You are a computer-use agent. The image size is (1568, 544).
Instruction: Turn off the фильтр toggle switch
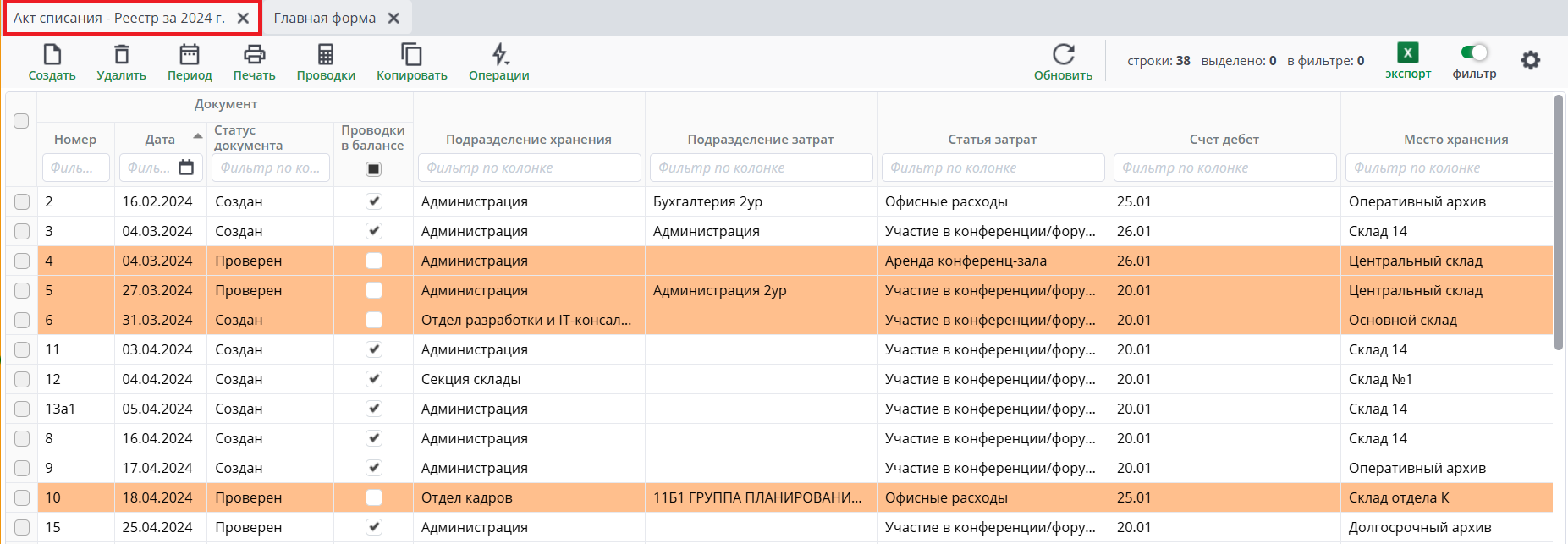(x=1474, y=52)
